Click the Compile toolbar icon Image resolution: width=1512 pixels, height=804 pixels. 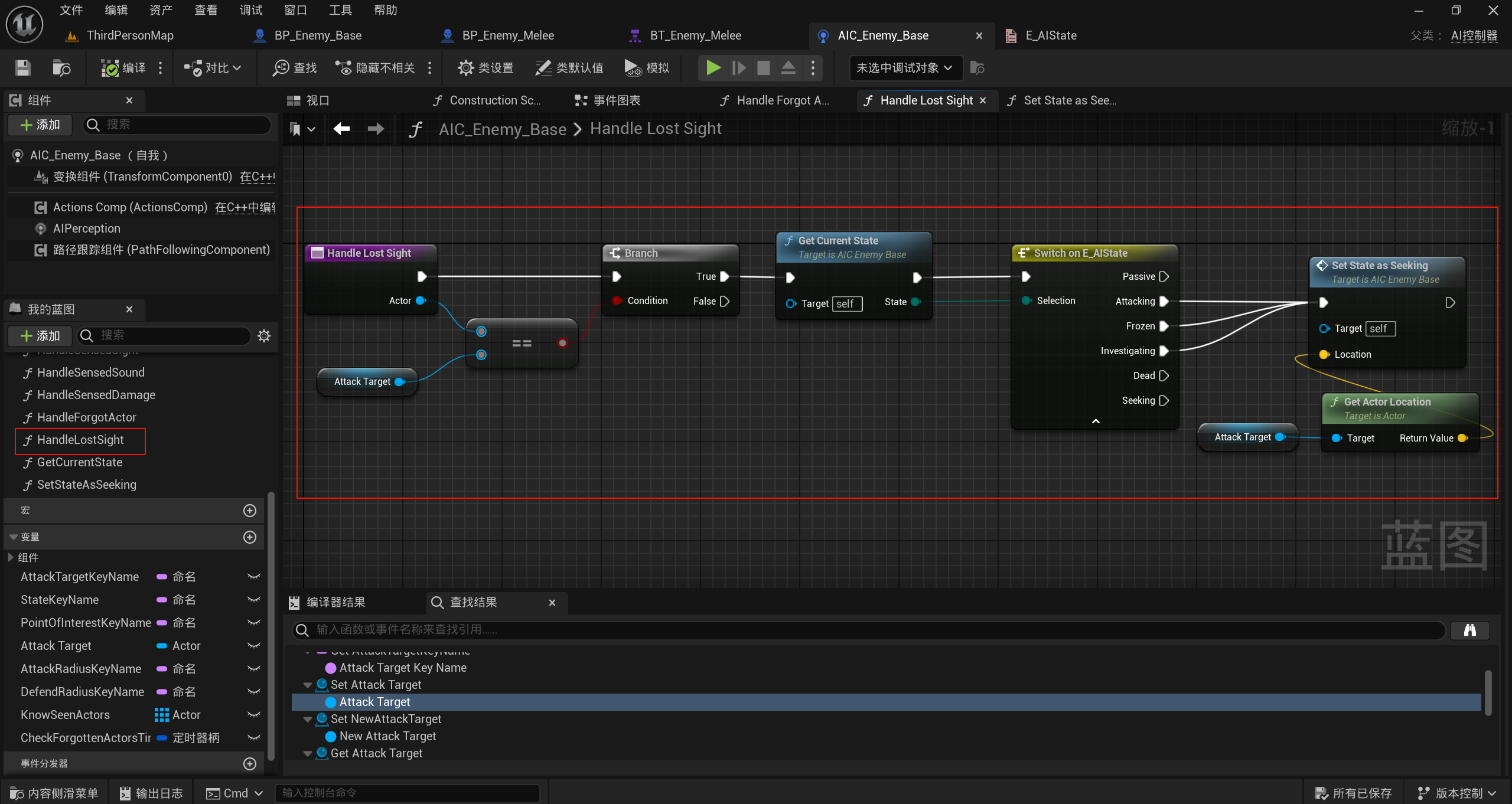(x=110, y=68)
